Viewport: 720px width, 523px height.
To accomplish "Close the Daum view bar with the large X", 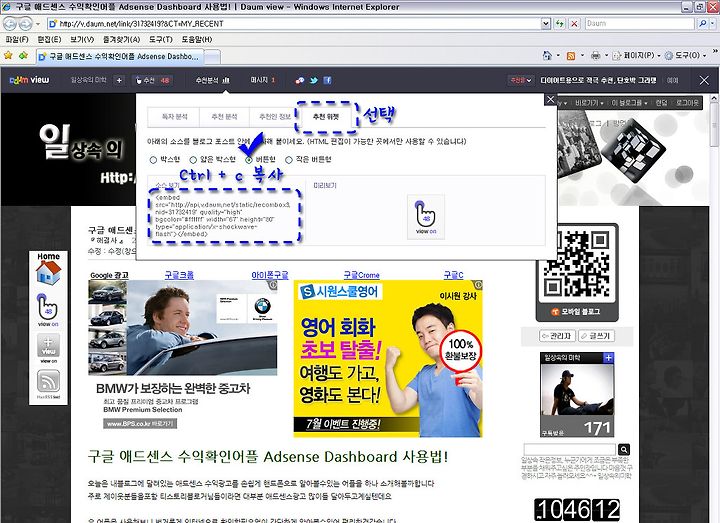I will [704, 80].
